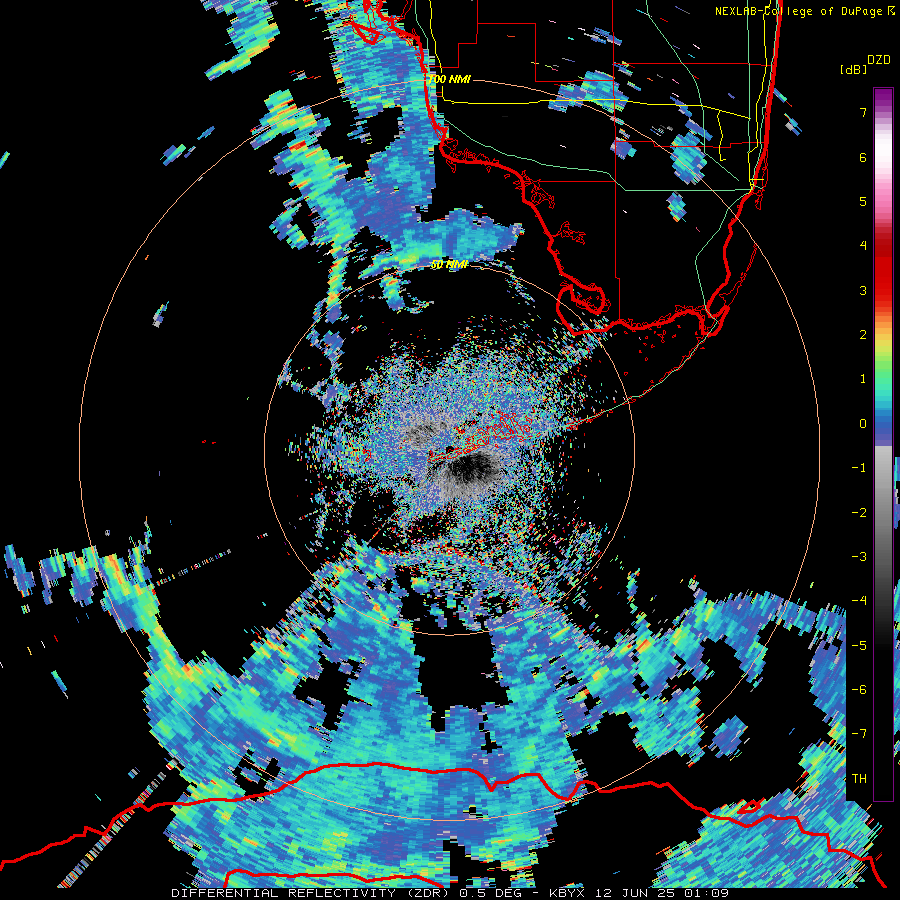Image resolution: width=900 pixels, height=900 pixels.
Task: Click the 100 NMI range ring label
Action: [450, 79]
